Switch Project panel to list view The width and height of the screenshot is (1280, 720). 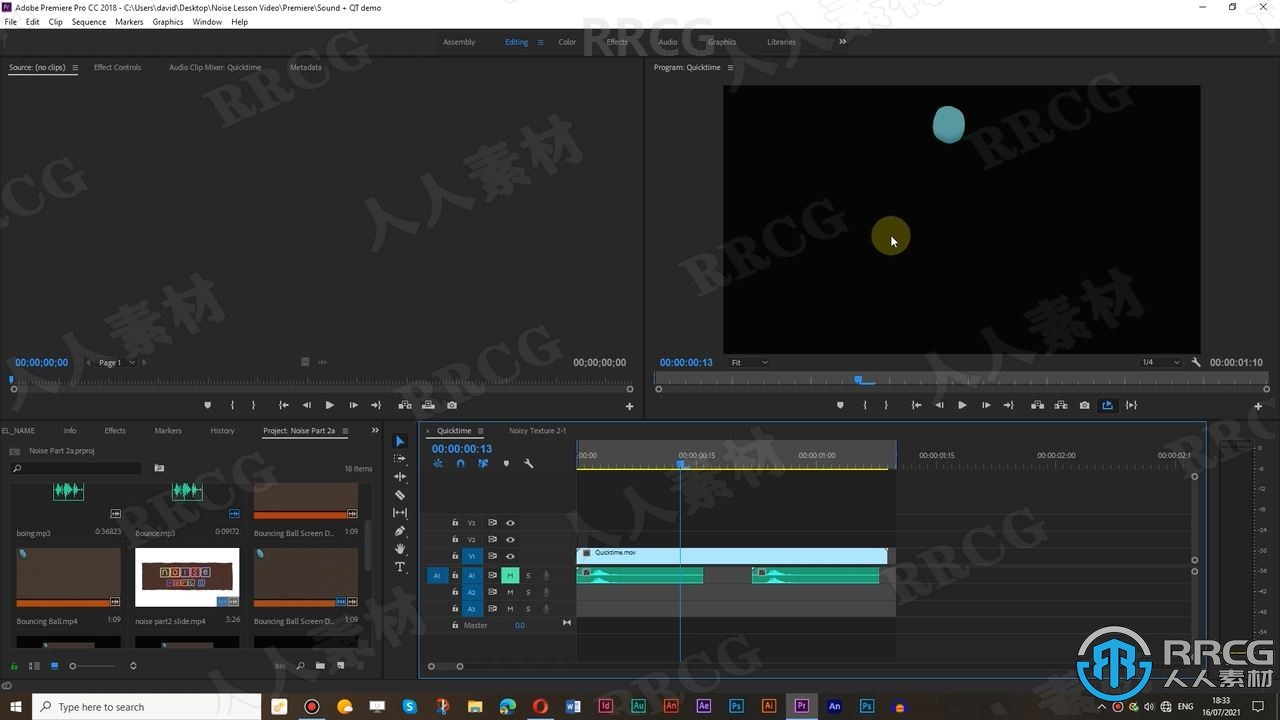[x=35, y=666]
